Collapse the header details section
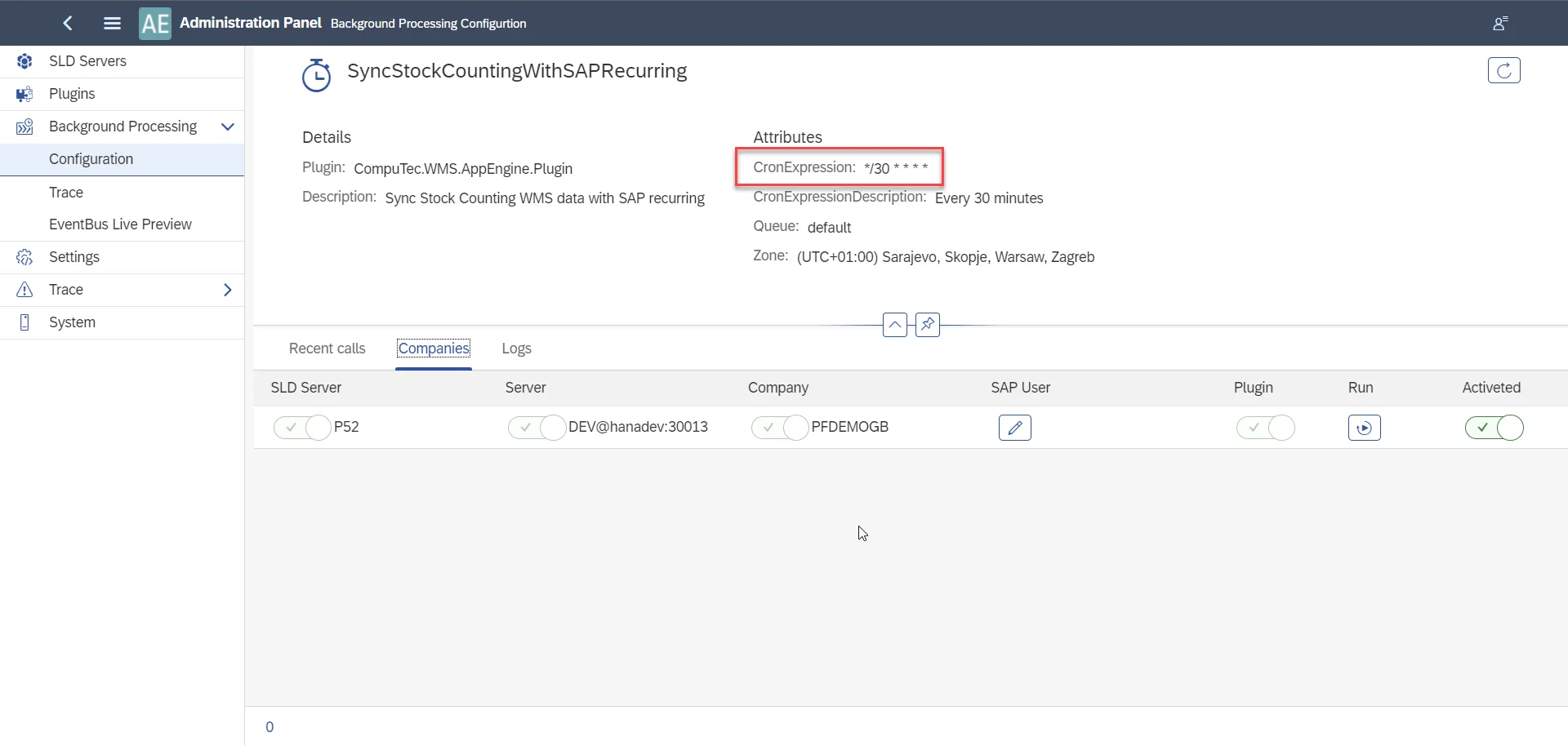1568x746 pixels. [x=894, y=325]
